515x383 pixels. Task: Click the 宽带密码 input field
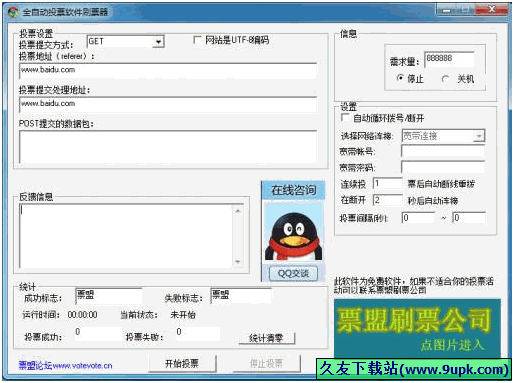point(443,167)
